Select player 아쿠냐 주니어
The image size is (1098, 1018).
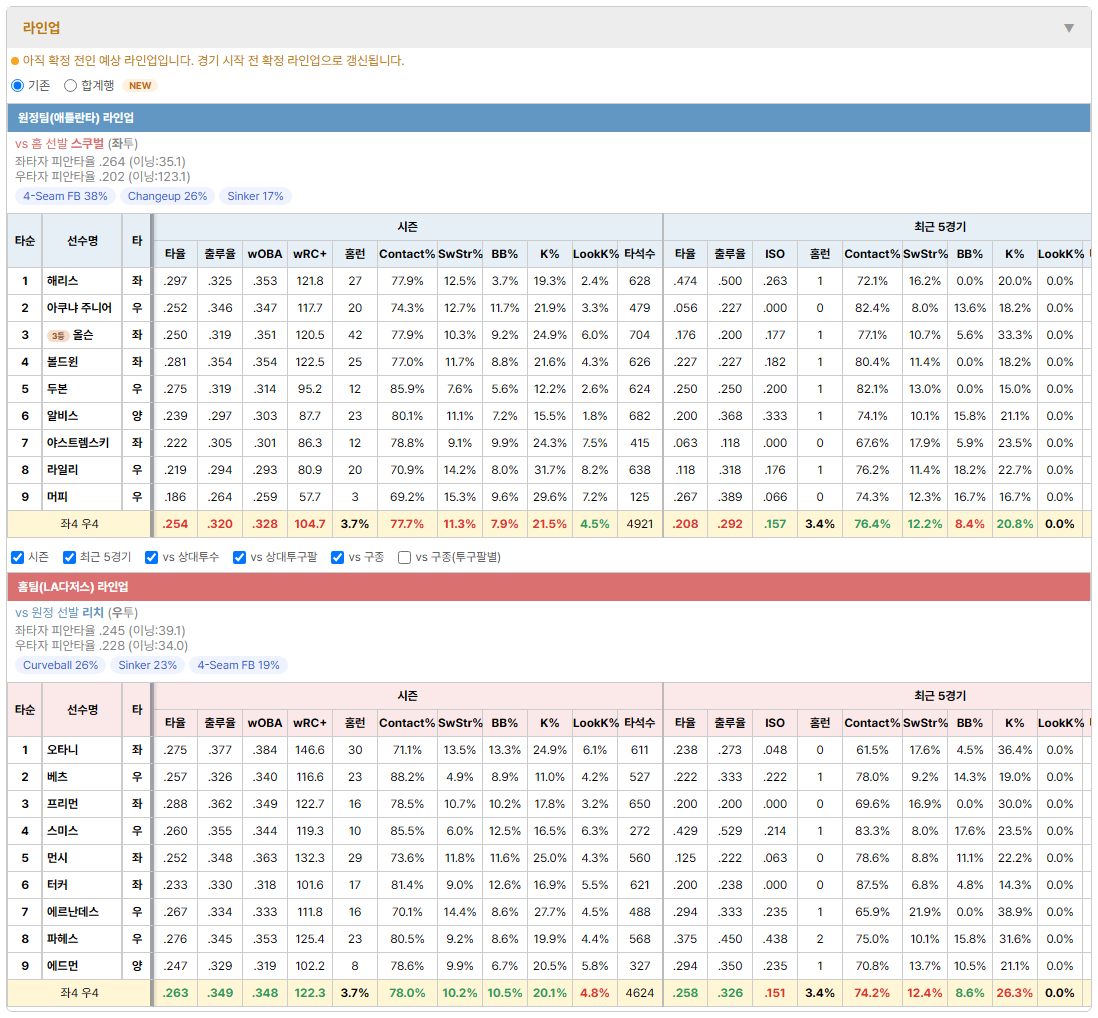[79, 308]
